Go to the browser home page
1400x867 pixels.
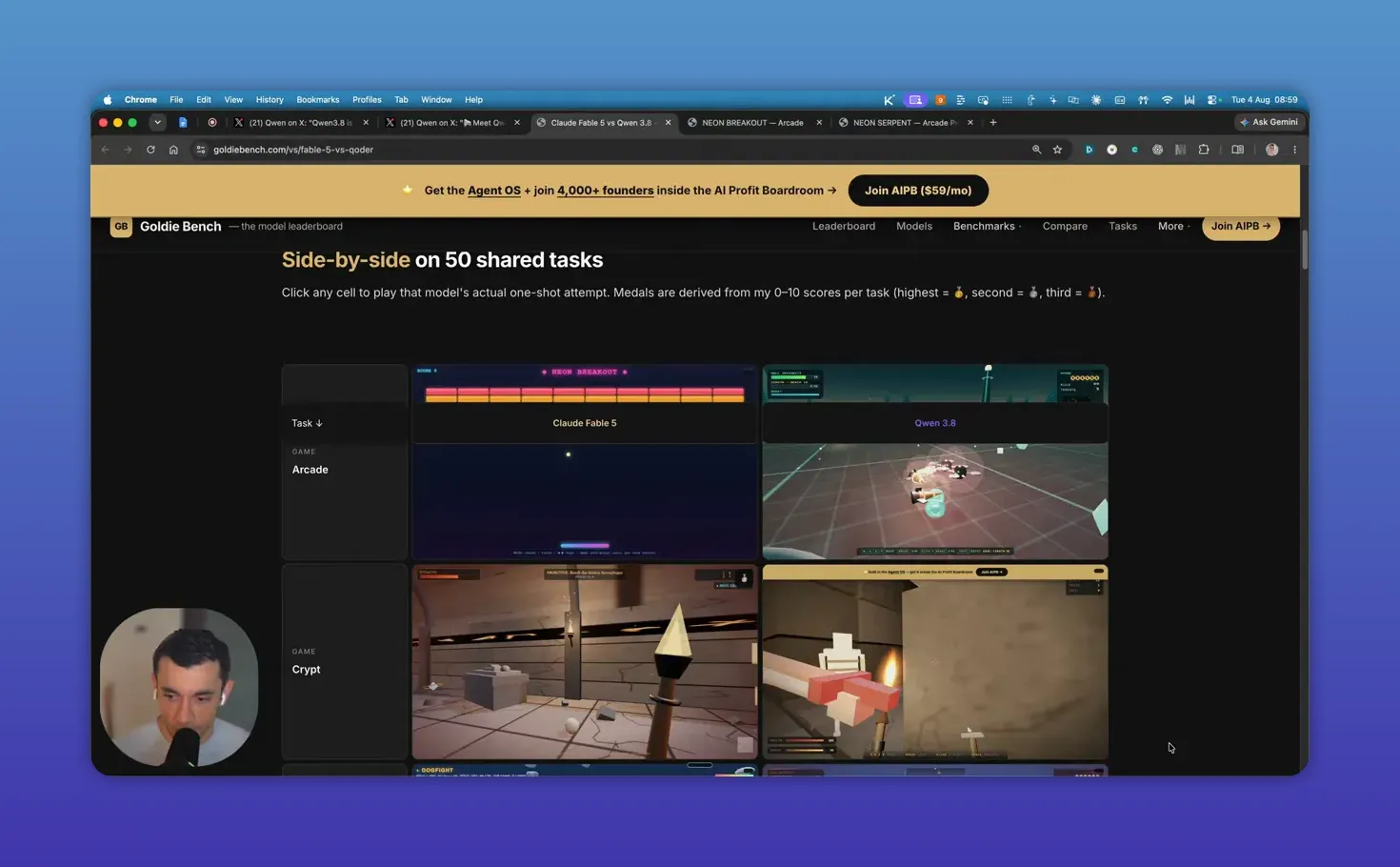pyautogui.click(x=173, y=150)
